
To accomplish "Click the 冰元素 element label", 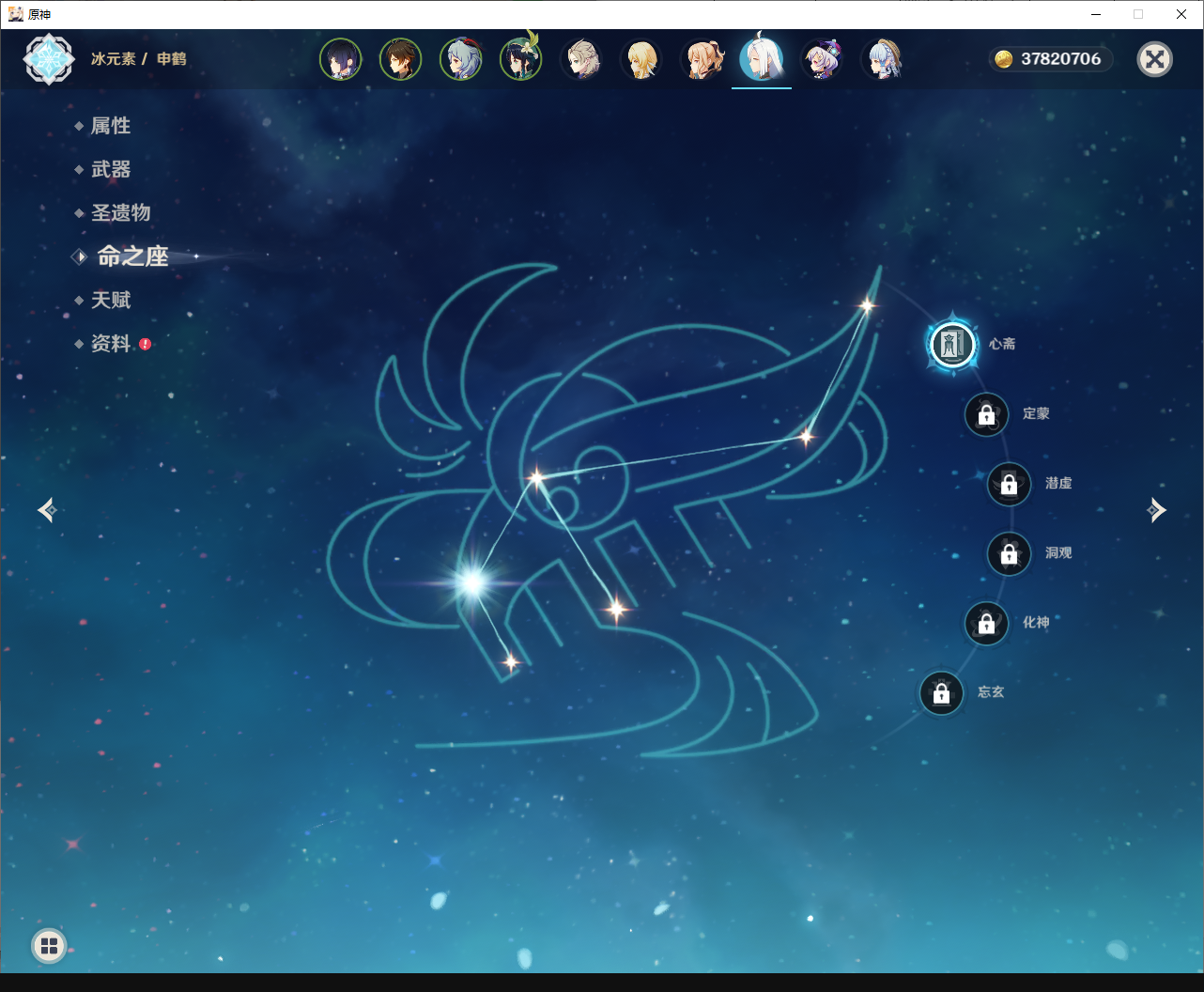I will point(114,59).
